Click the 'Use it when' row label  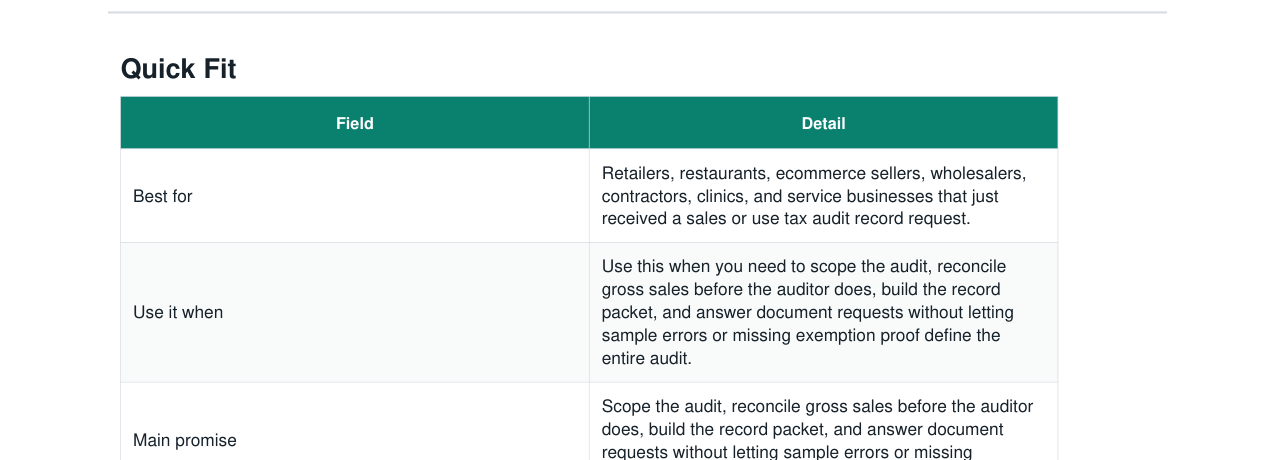click(x=178, y=312)
